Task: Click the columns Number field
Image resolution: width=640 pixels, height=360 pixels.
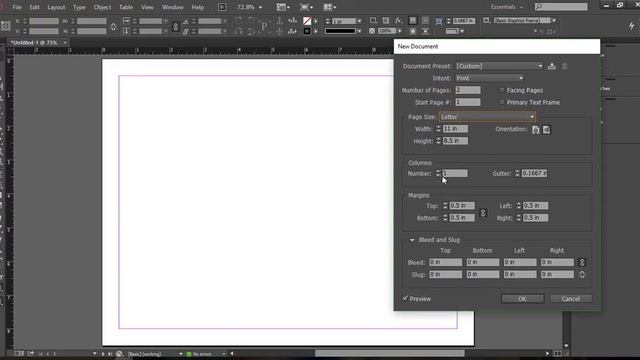Action: coord(455,173)
